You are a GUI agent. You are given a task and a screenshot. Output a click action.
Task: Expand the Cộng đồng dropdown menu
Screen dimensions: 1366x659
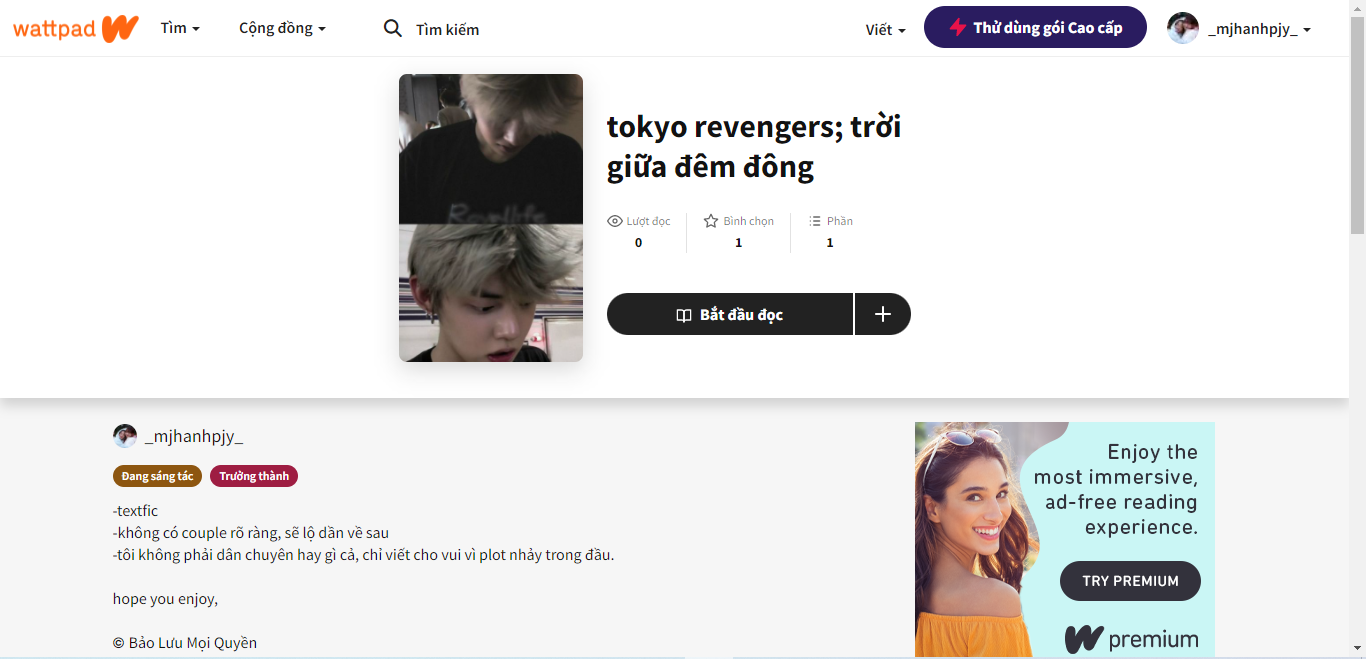coord(282,29)
